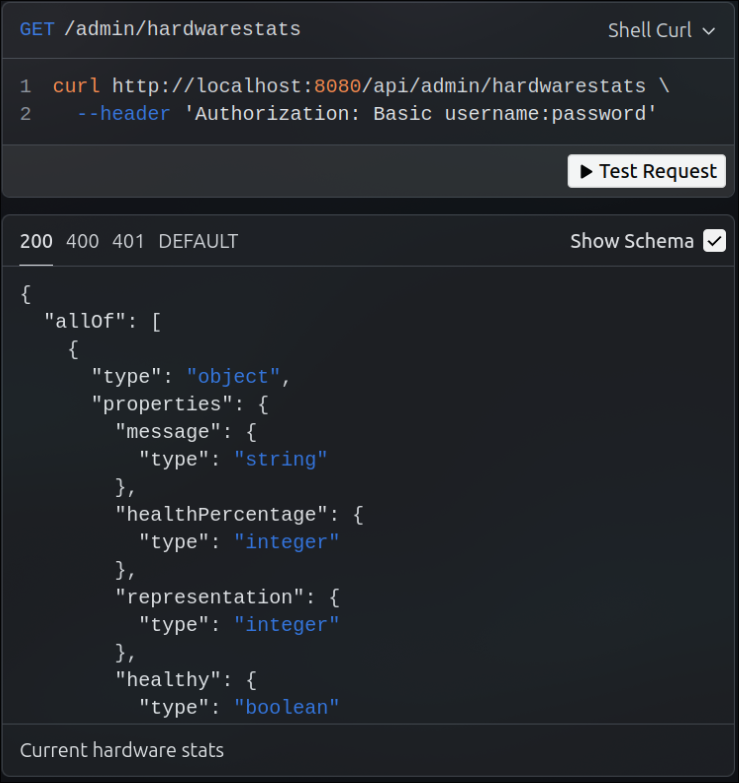Click the "boolean" type value
The image size is (739, 783).
click(287, 707)
